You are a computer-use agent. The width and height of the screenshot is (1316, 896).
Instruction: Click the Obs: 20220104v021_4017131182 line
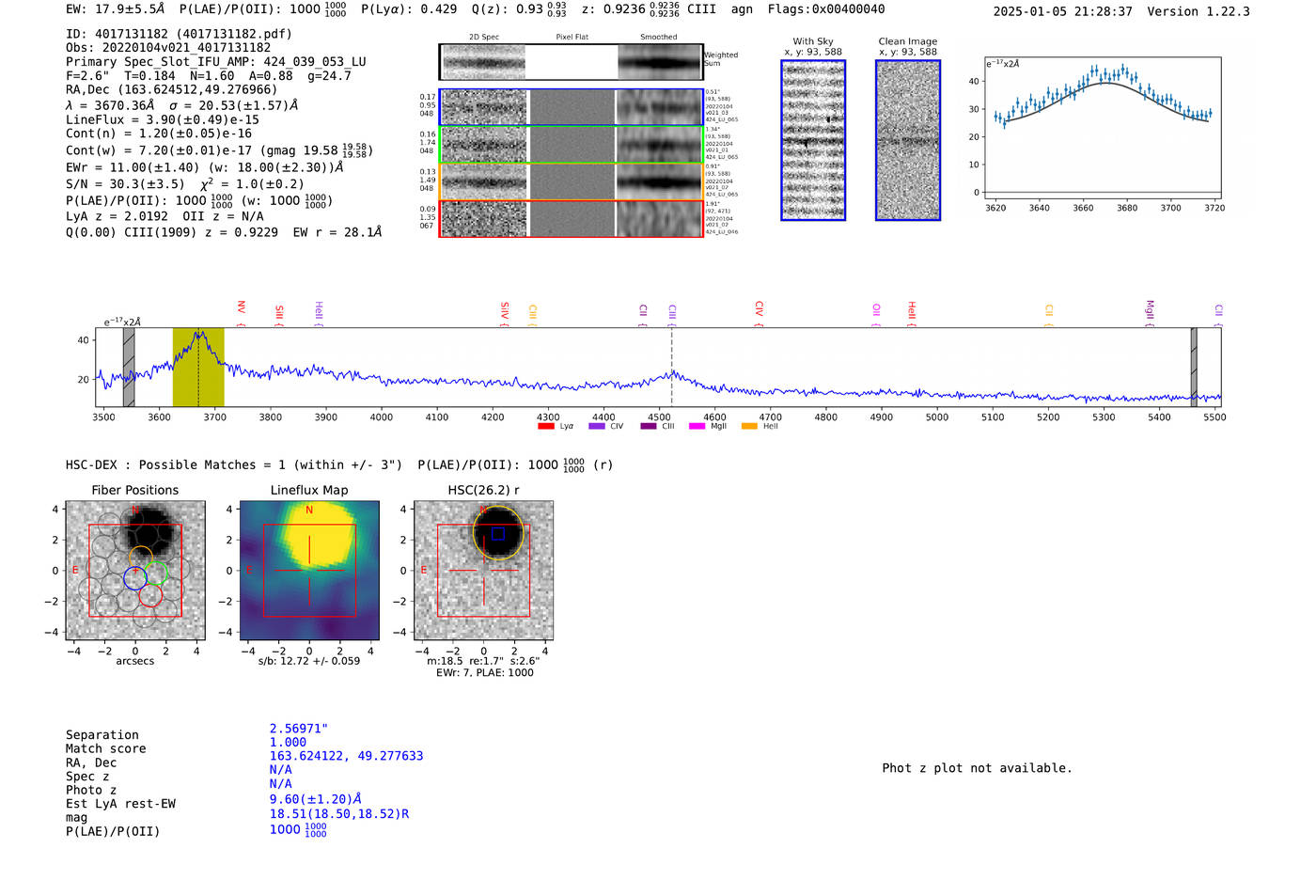click(x=168, y=48)
